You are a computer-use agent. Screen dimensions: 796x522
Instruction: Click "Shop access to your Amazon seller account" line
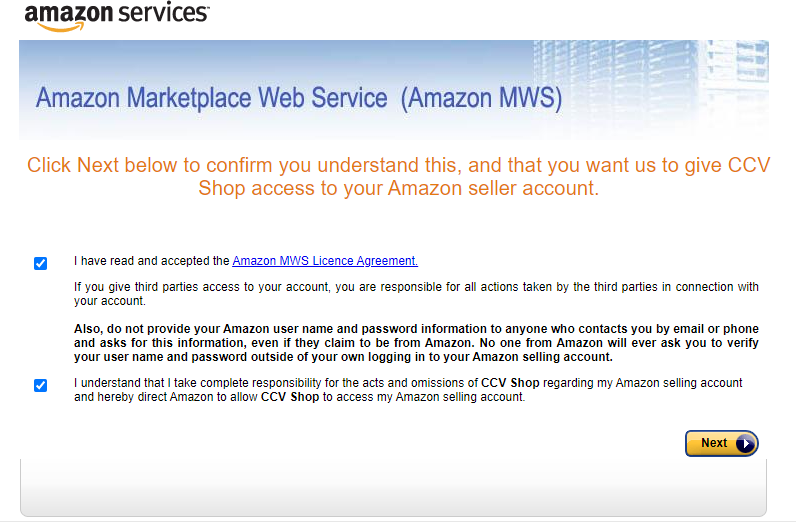(x=398, y=188)
